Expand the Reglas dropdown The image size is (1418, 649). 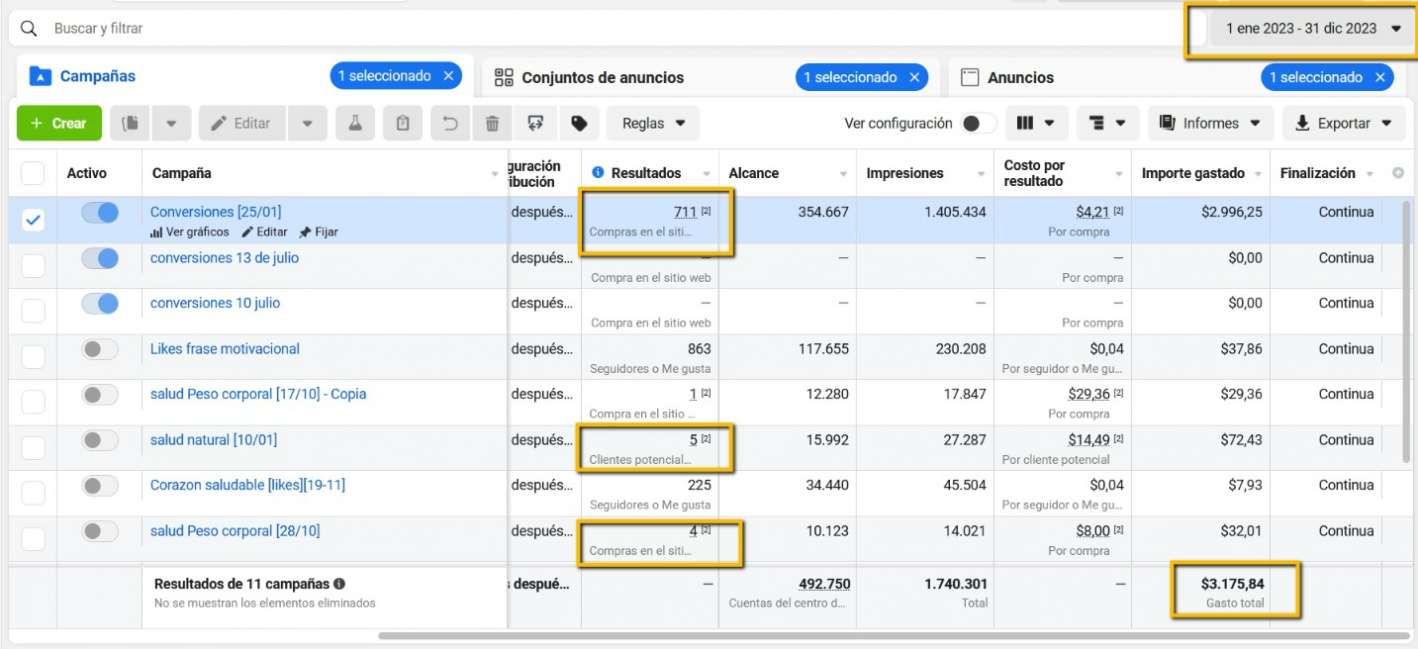click(x=653, y=123)
